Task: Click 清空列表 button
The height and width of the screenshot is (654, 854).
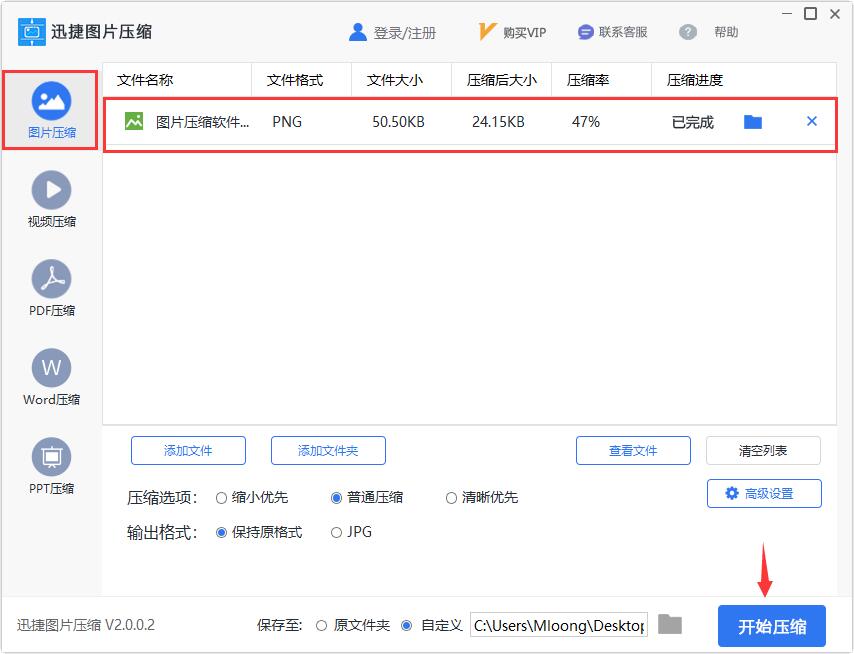Action: (x=764, y=451)
